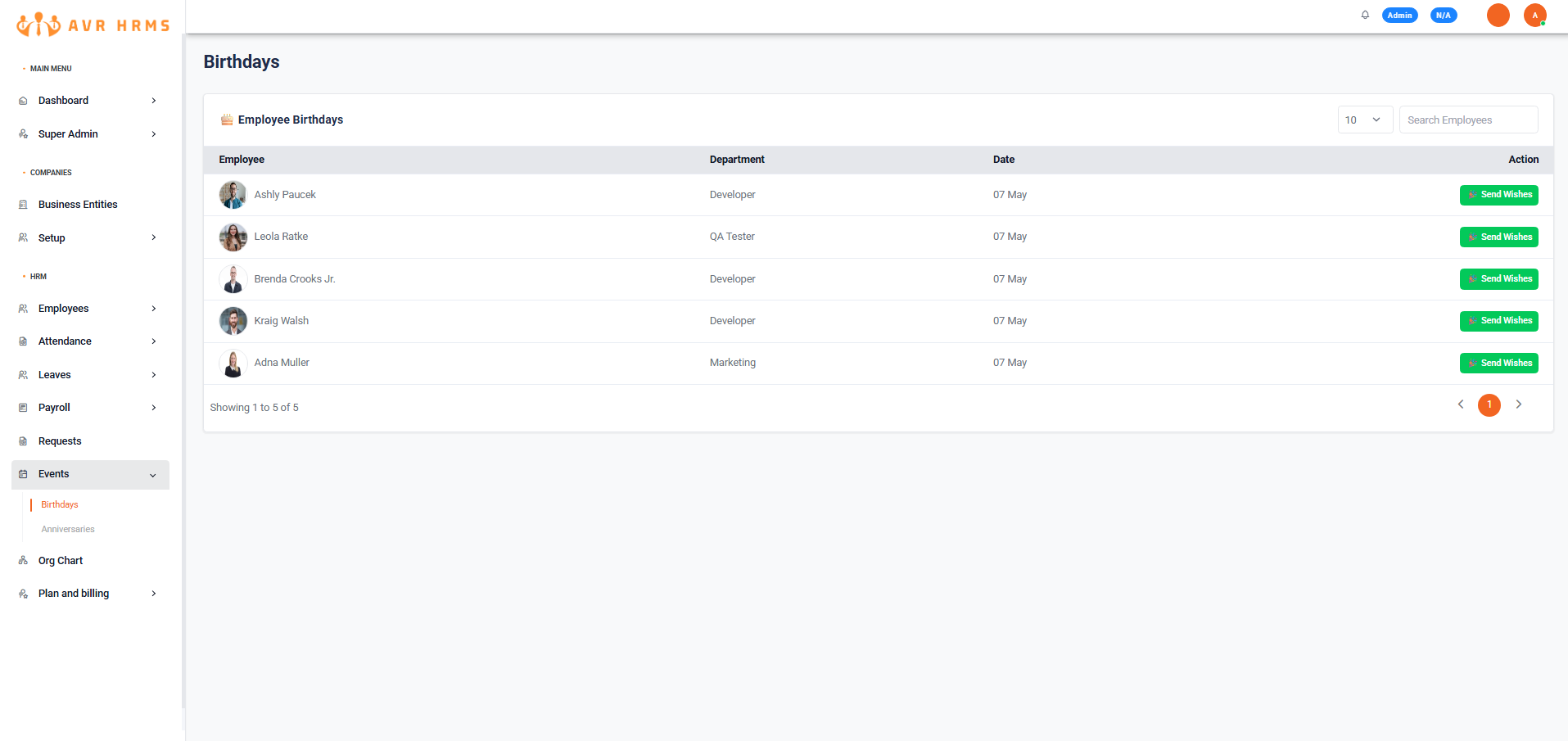Viewport: 1568px width, 741px height.
Task: Click the Date column header
Action: (1004, 160)
